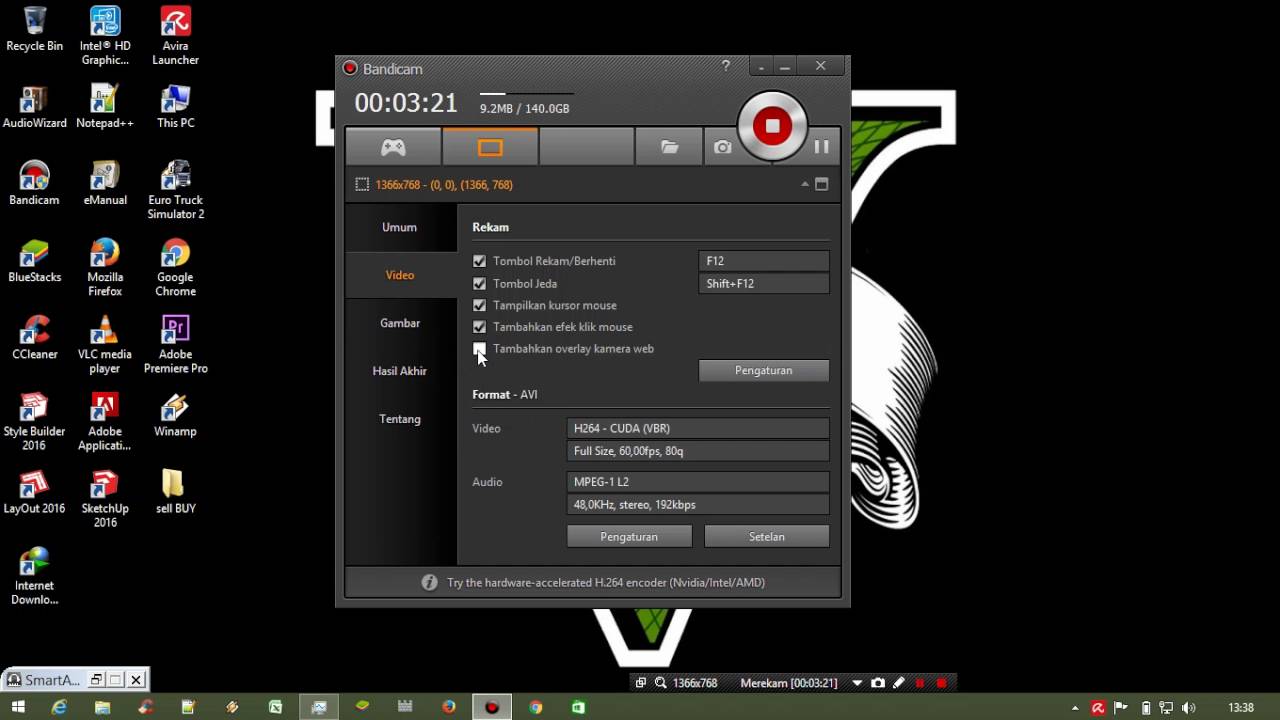Pause recording using the pause icon

pos(821,147)
